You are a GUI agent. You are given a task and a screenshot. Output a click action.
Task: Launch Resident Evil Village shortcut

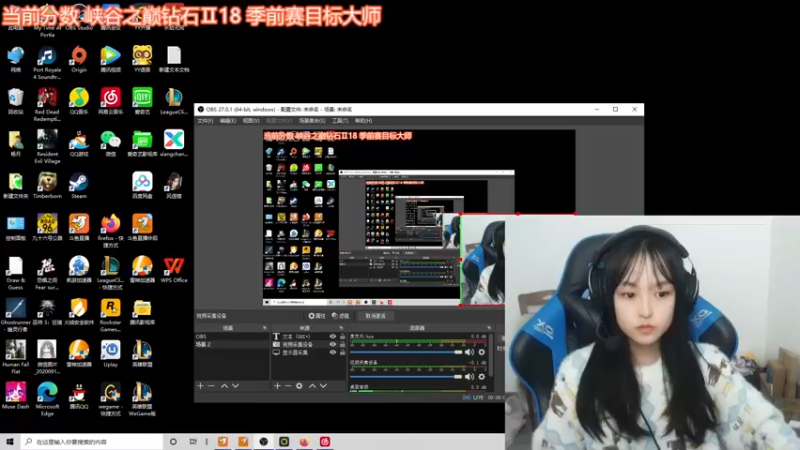point(47,146)
